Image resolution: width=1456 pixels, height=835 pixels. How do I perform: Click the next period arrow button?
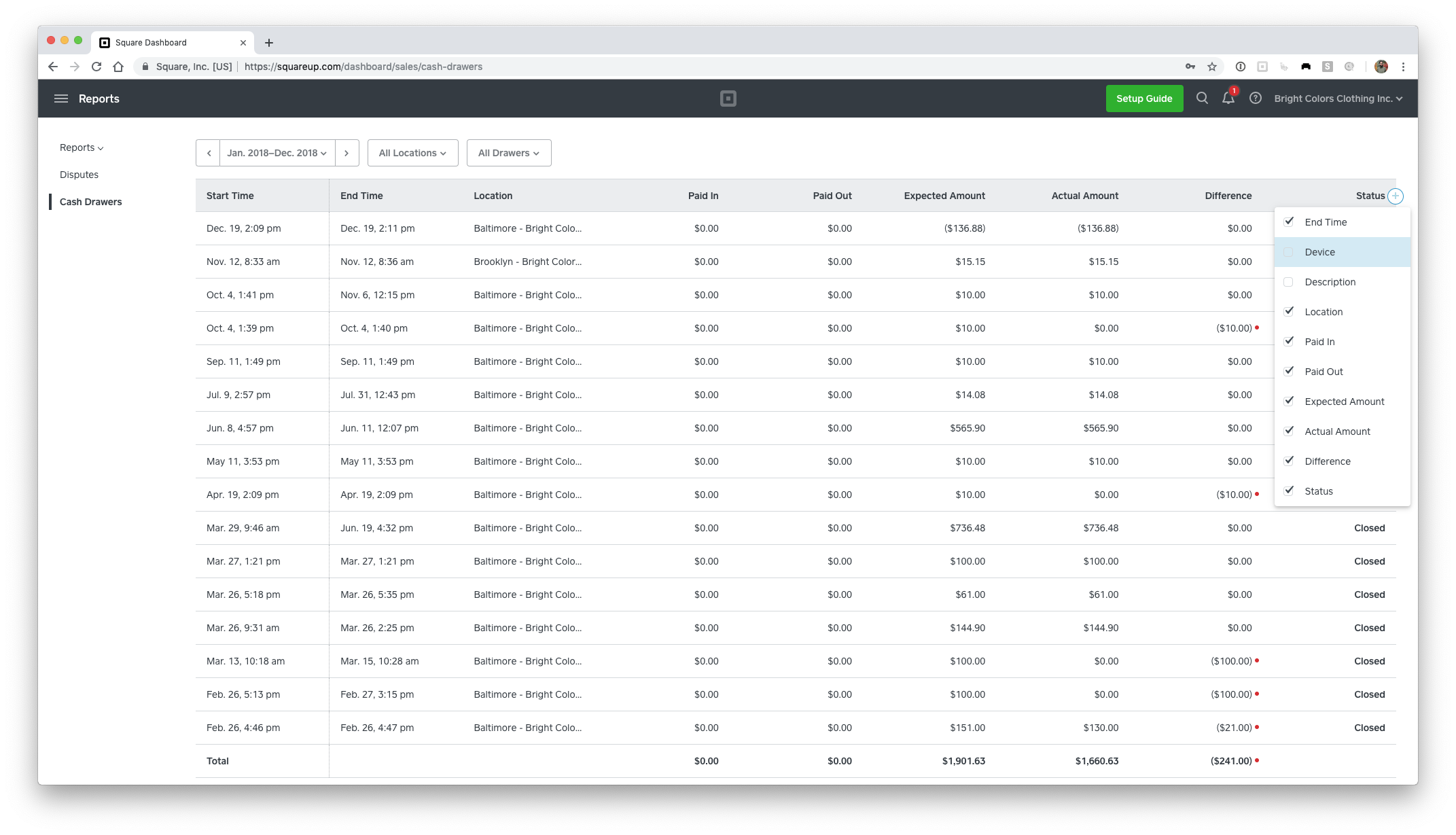(x=347, y=153)
